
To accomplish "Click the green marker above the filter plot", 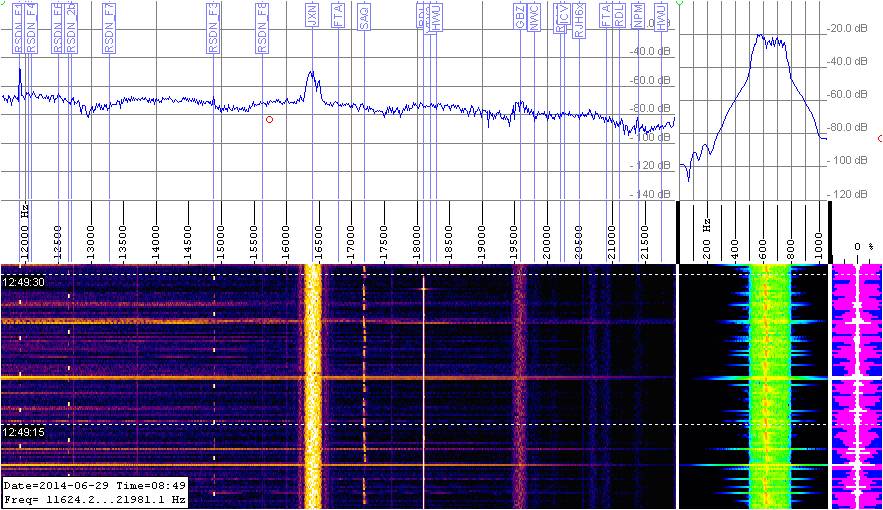I will 680,3.
